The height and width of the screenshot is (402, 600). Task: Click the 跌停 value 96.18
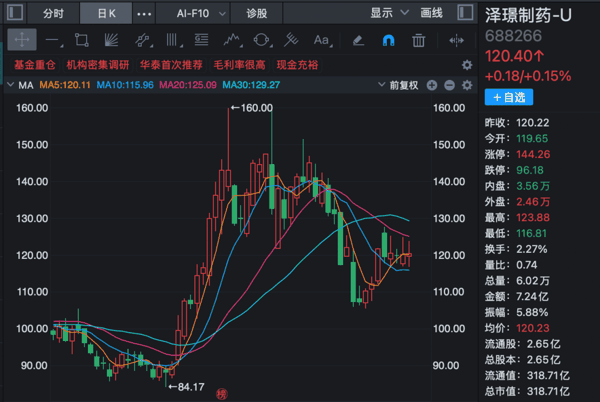pos(530,170)
